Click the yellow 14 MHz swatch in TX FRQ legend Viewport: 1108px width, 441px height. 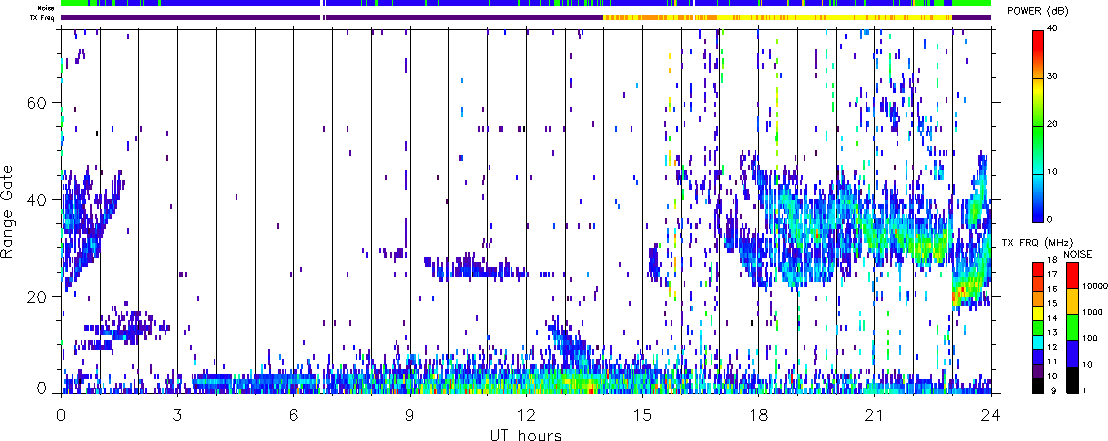pyautogui.click(x=1038, y=313)
